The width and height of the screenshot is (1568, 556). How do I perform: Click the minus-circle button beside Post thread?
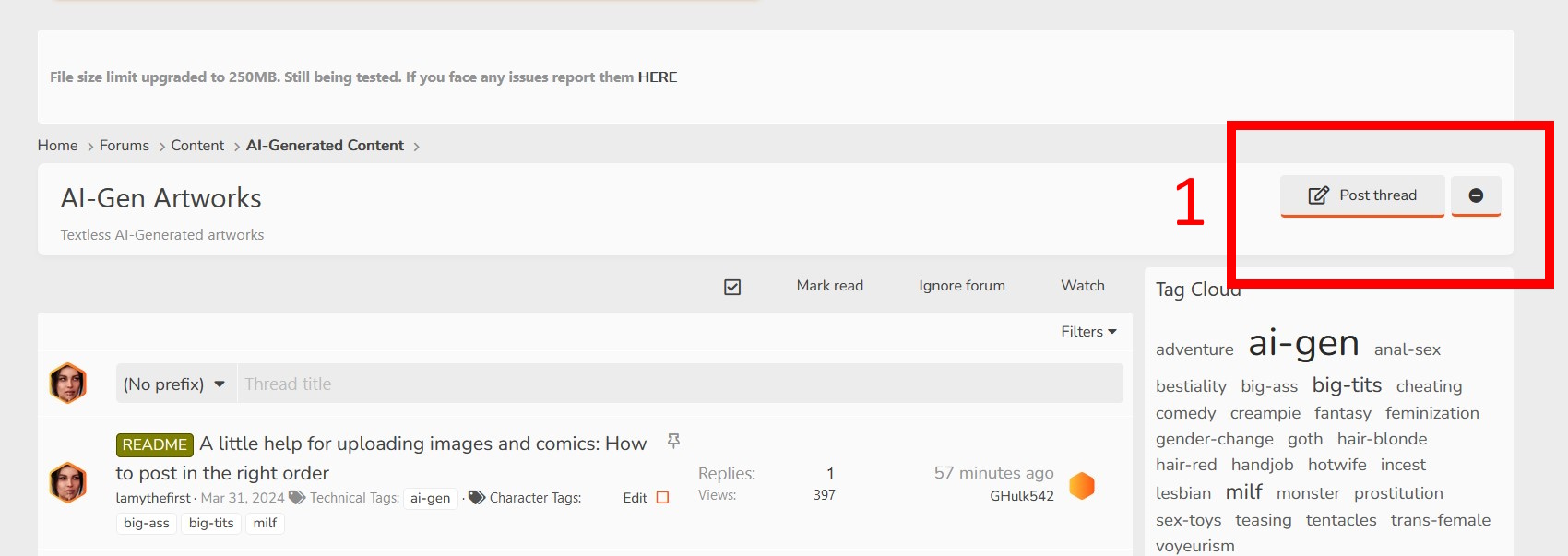1476,195
